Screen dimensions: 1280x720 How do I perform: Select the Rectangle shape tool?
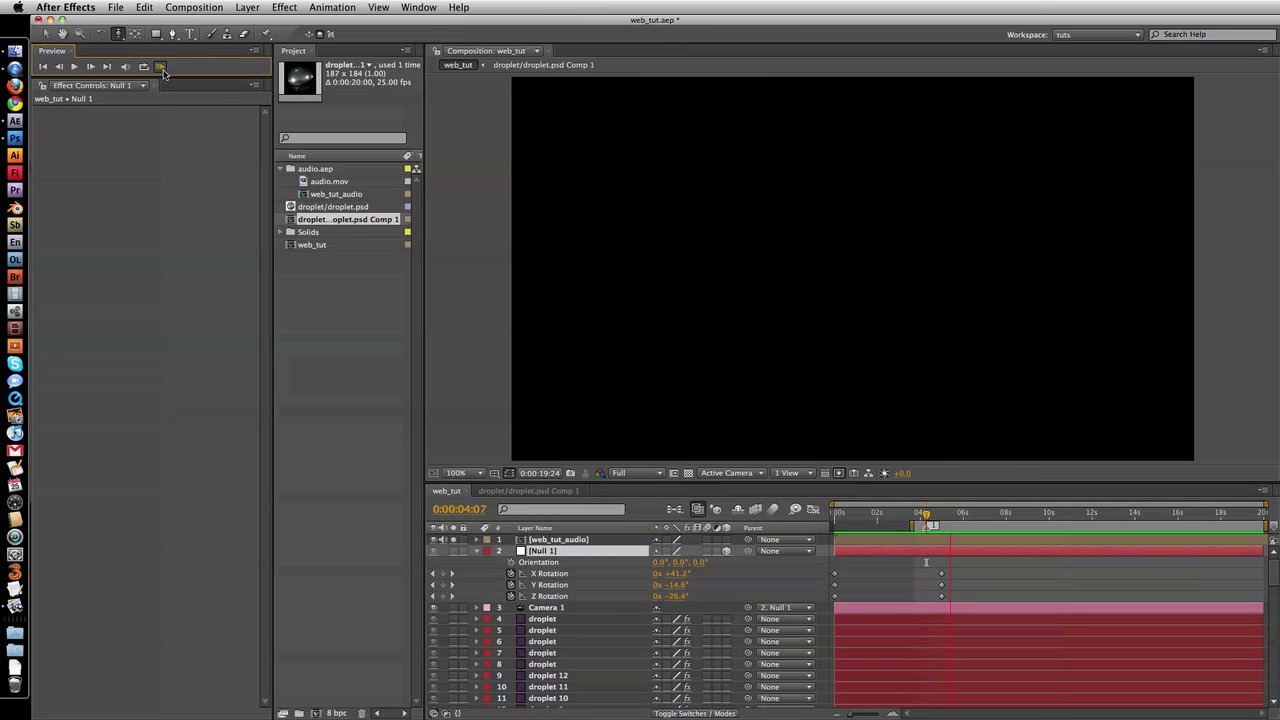click(156, 34)
